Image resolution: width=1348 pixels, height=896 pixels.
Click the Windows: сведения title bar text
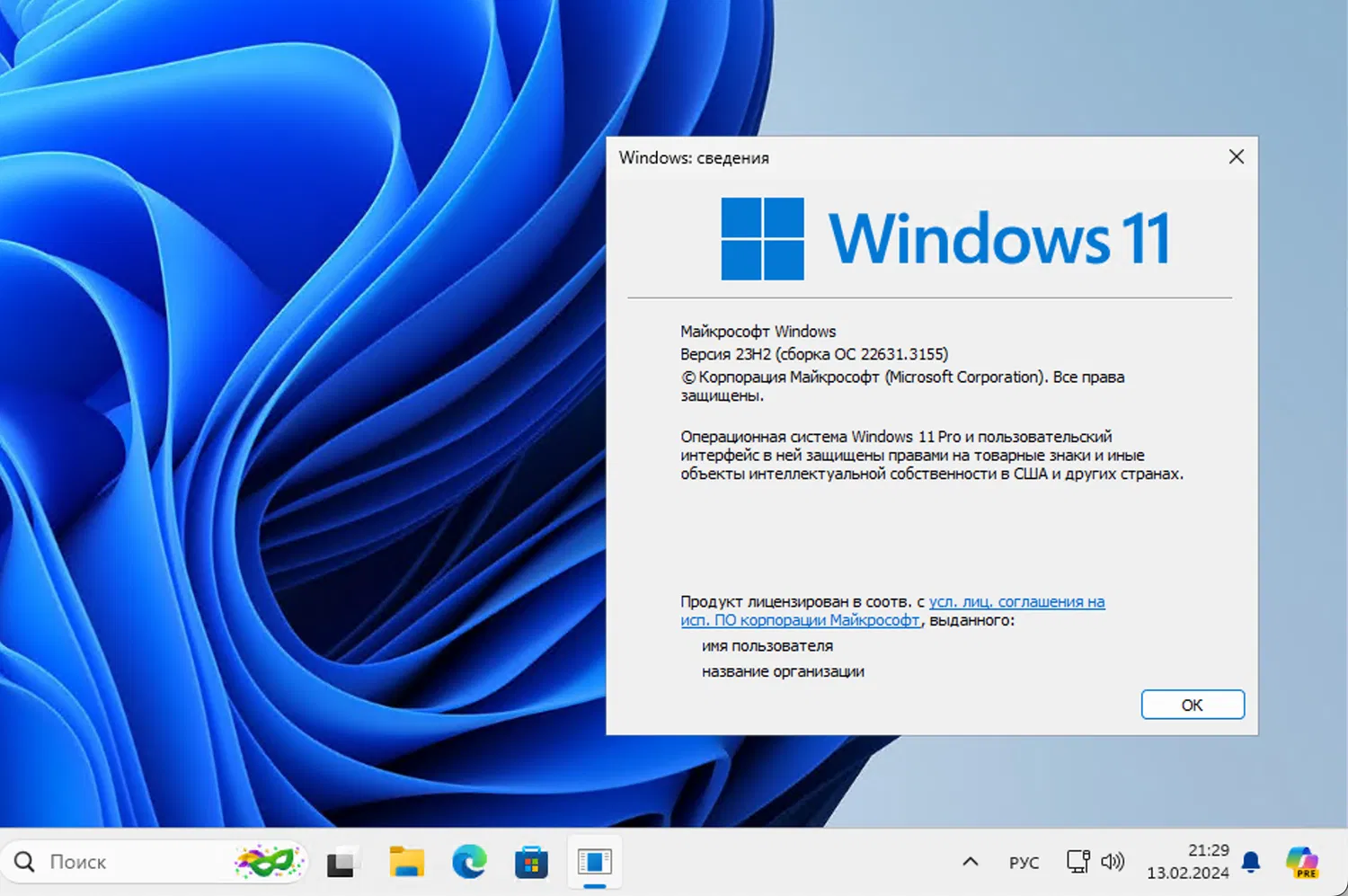(694, 157)
